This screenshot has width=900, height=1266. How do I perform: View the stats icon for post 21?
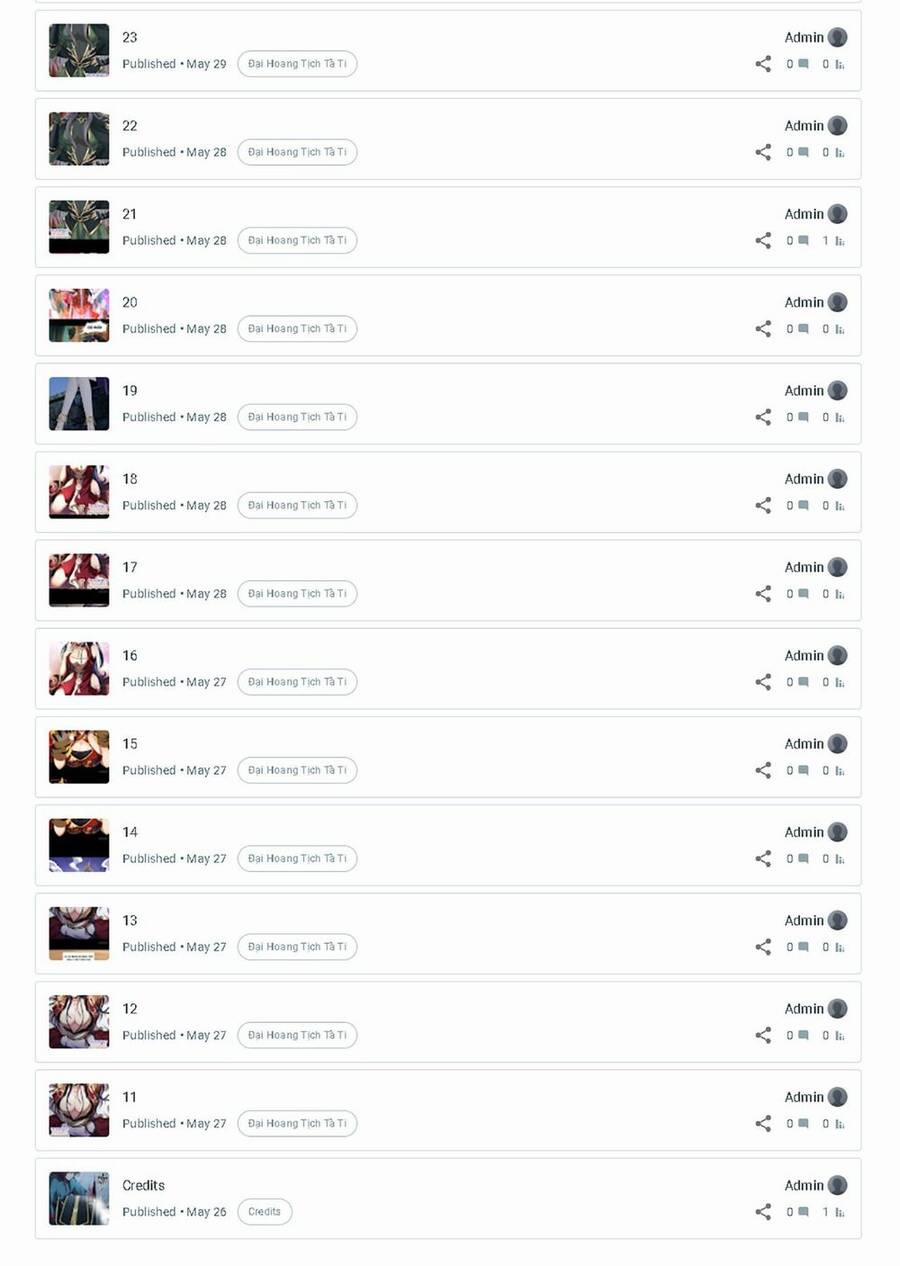point(840,241)
